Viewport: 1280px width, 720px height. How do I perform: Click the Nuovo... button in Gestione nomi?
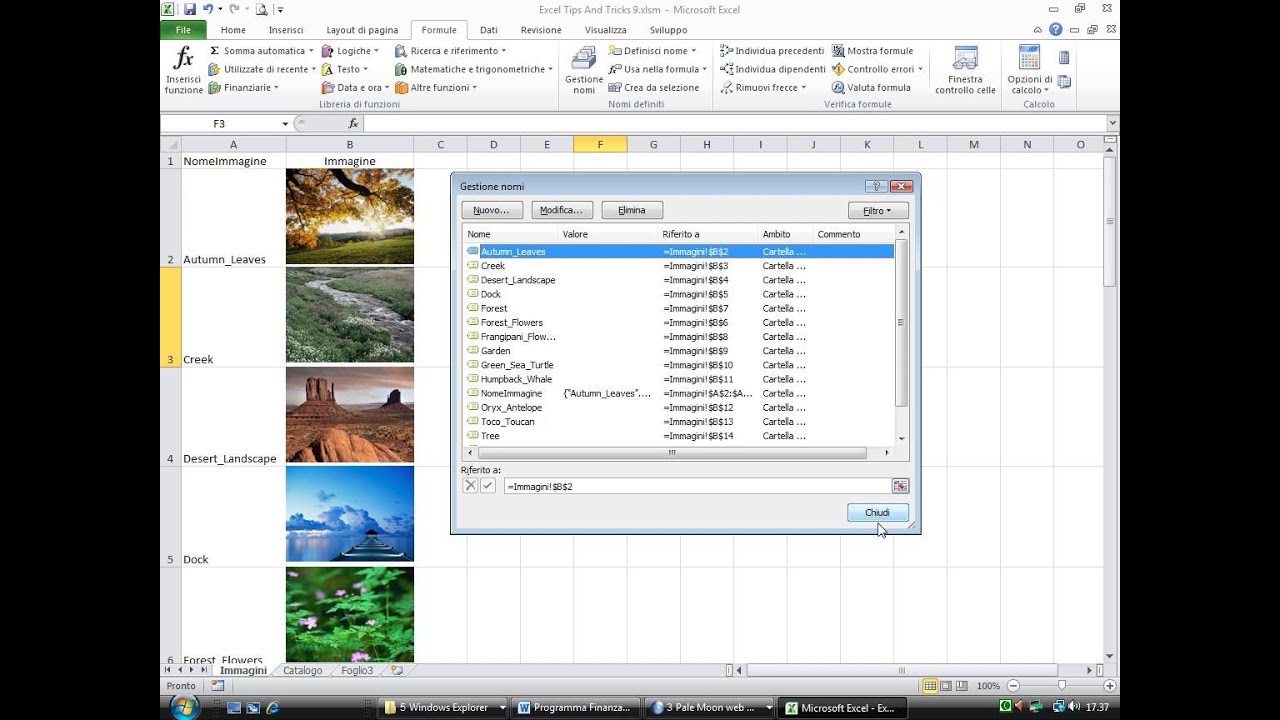[x=491, y=210]
